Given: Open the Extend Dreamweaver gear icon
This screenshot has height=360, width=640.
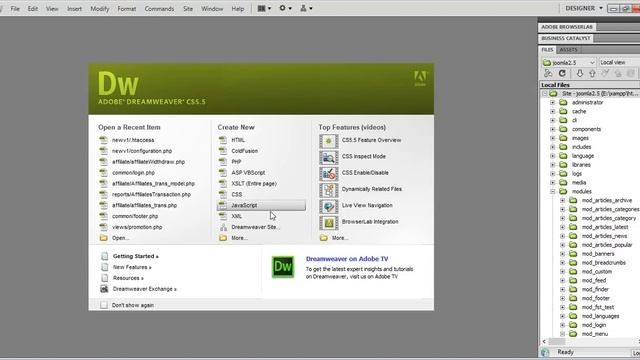Looking at the screenshot, I should point(285,8).
